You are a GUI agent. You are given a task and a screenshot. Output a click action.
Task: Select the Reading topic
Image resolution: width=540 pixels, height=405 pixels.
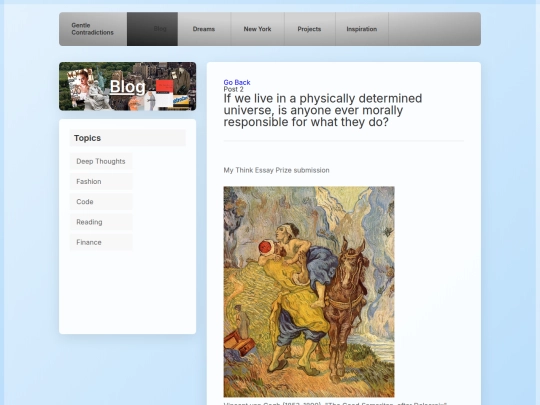pyautogui.click(x=101, y=222)
